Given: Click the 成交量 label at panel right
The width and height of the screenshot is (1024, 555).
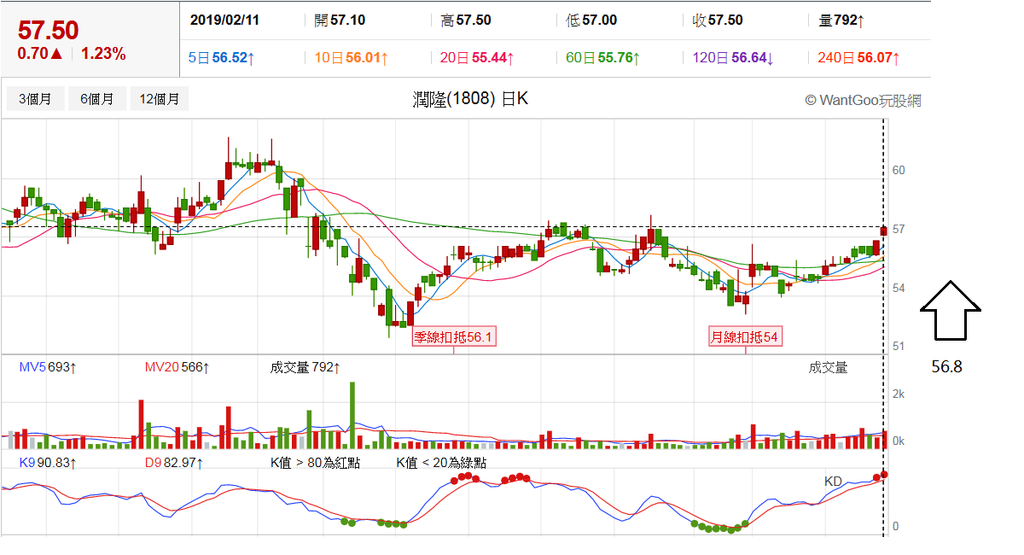Looking at the screenshot, I should click(828, 368).
